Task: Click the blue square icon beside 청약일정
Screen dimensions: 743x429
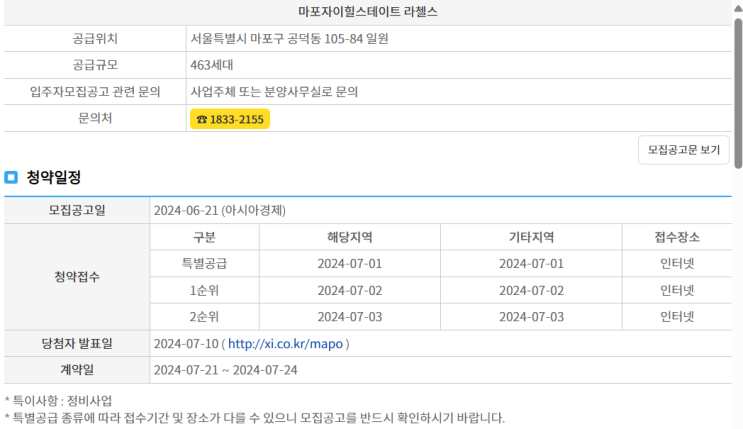Action: 11,177
